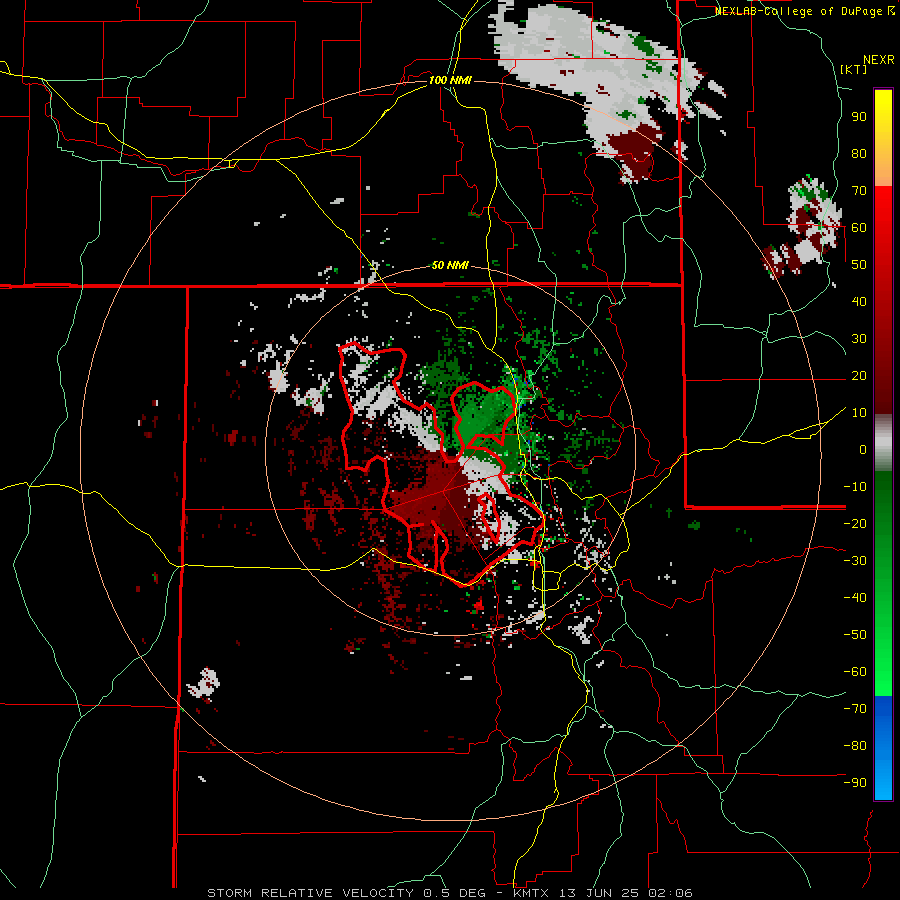The width and height of the screenshot is (900, 900).
Task: Click the "50 NMI" range ring label
Action: [x=450, y=265]
